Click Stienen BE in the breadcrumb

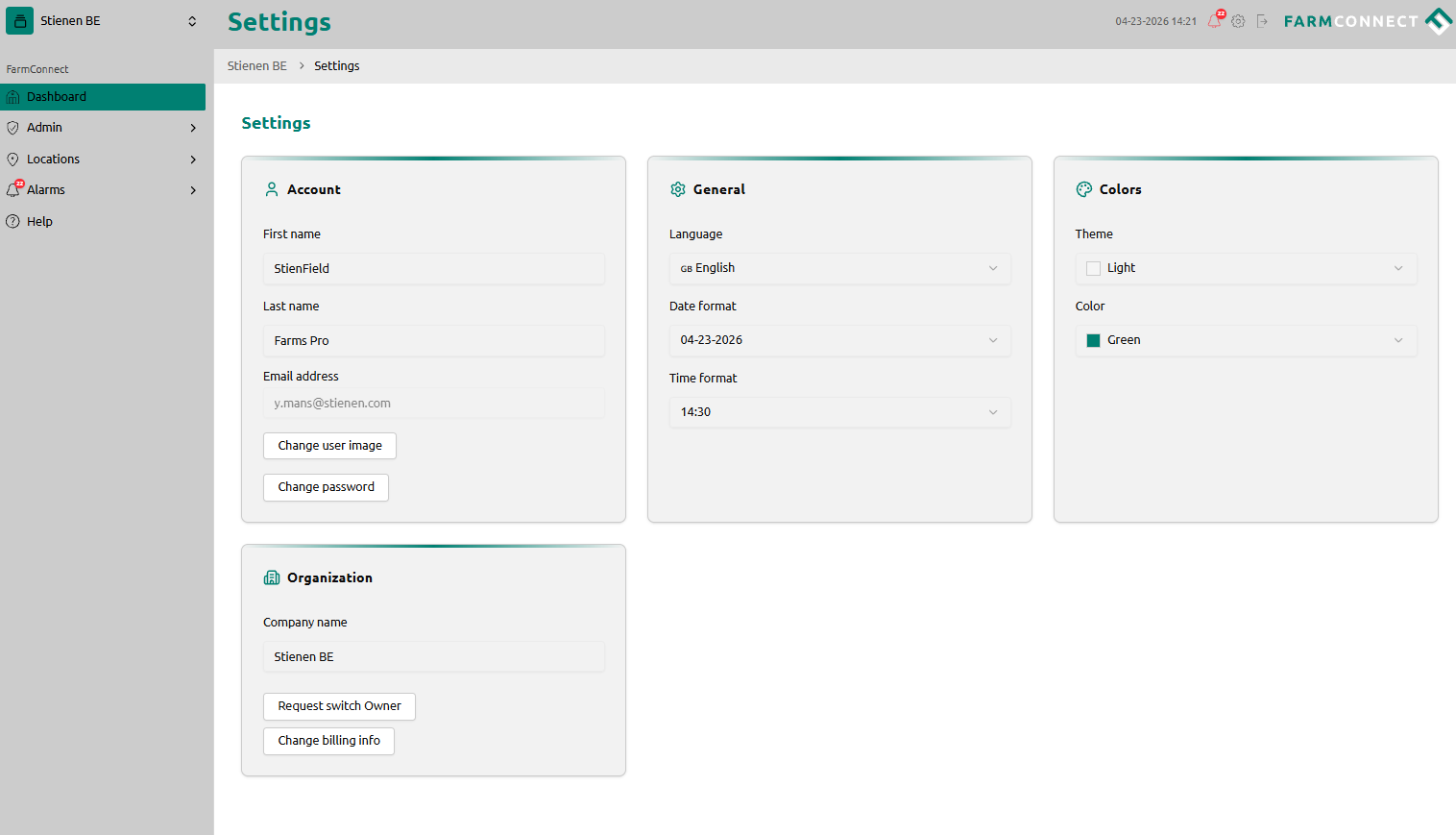click(256, 66)
